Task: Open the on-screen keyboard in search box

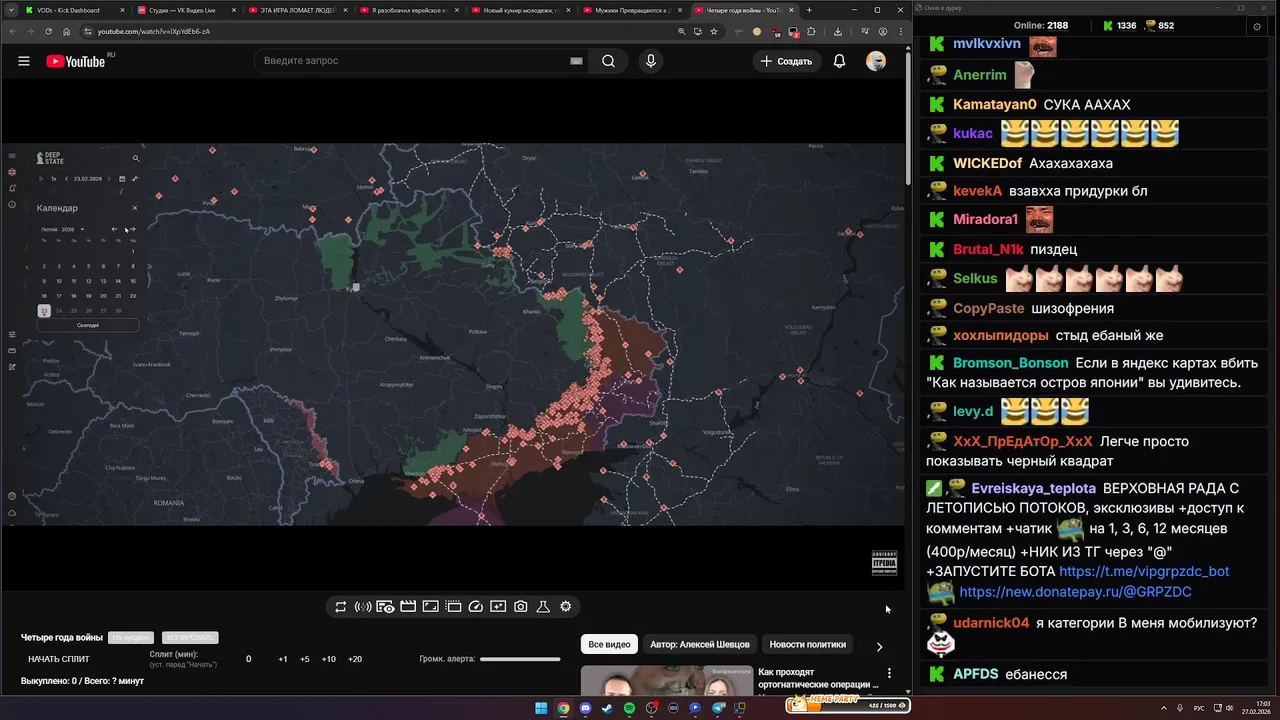Action: [576, 61]
